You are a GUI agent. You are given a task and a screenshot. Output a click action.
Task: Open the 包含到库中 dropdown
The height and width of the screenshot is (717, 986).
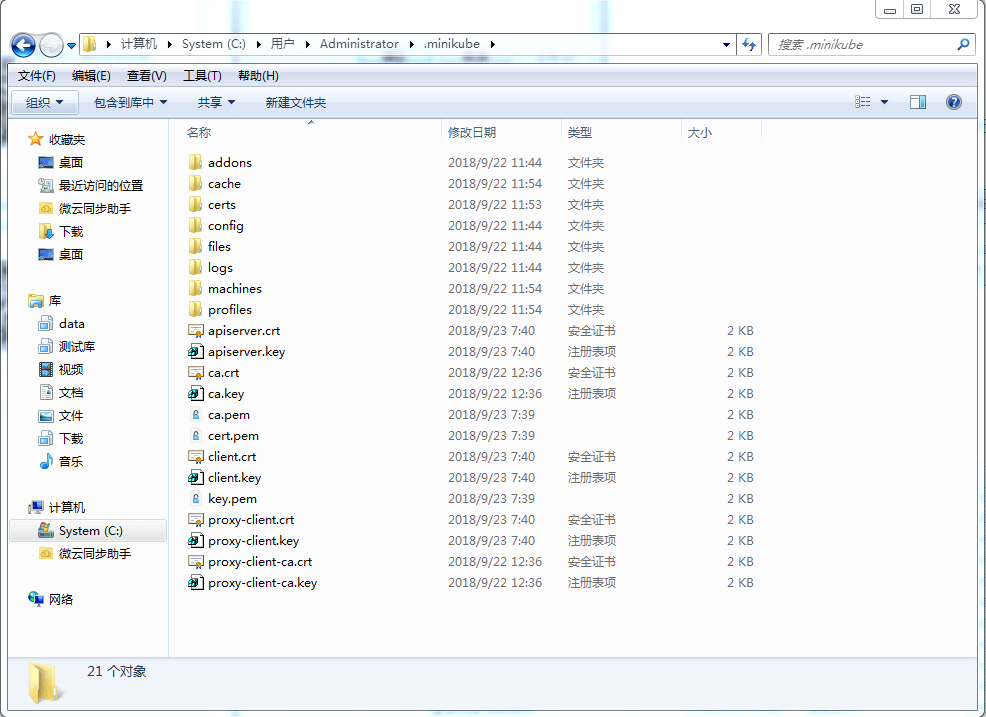click(130, 103)
